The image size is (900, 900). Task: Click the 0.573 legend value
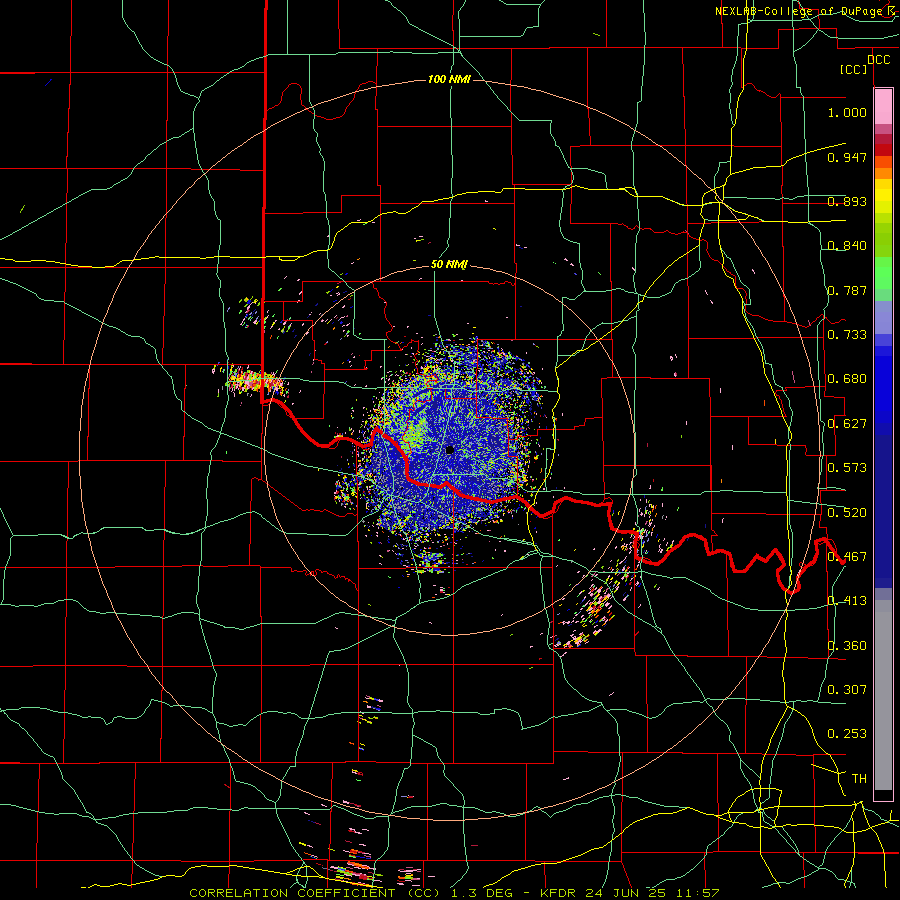pyautogui.click(x=847, y=468)
